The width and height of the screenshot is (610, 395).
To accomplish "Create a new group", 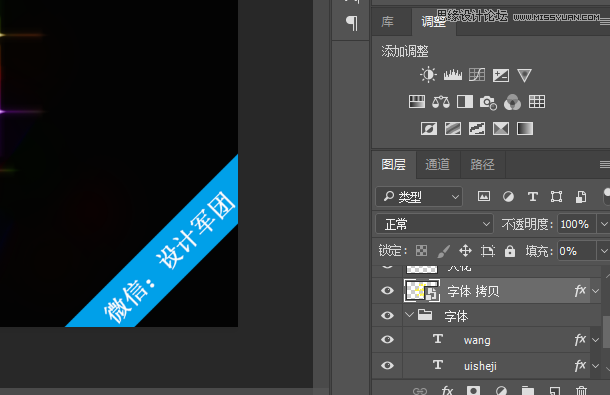I will point(528,390).
